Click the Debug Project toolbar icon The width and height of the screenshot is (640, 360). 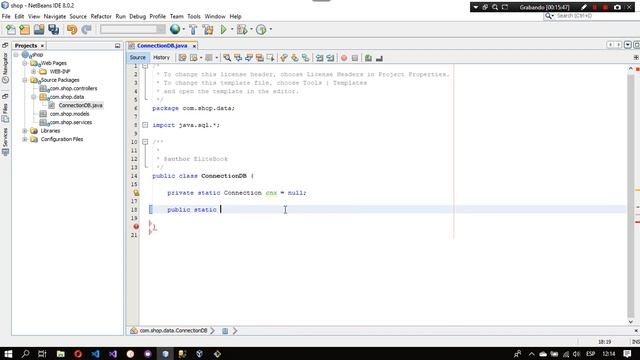(x=242, y=29)
